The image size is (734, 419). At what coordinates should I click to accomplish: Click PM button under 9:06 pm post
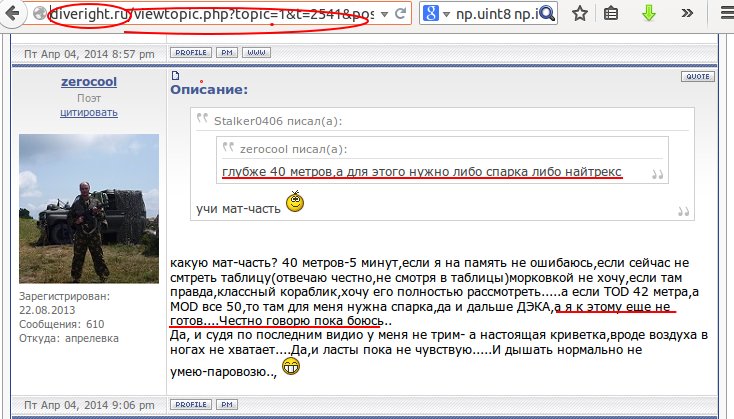[x=227, y=404]
